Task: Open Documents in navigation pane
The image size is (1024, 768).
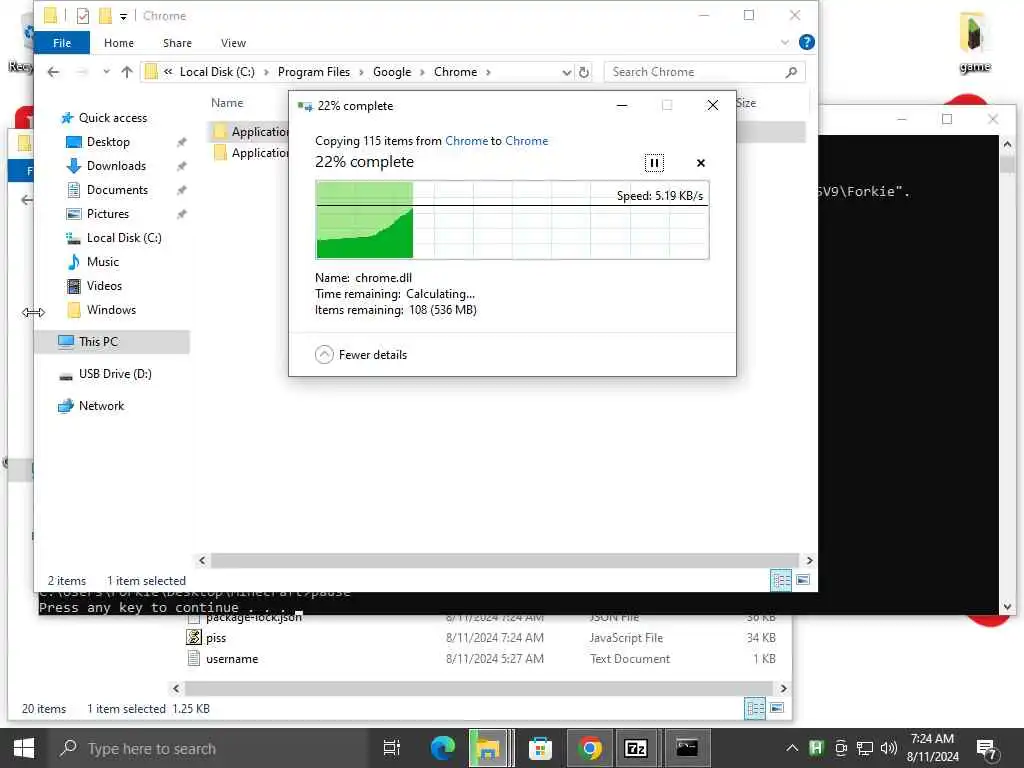Action: (x=117, y=190)
